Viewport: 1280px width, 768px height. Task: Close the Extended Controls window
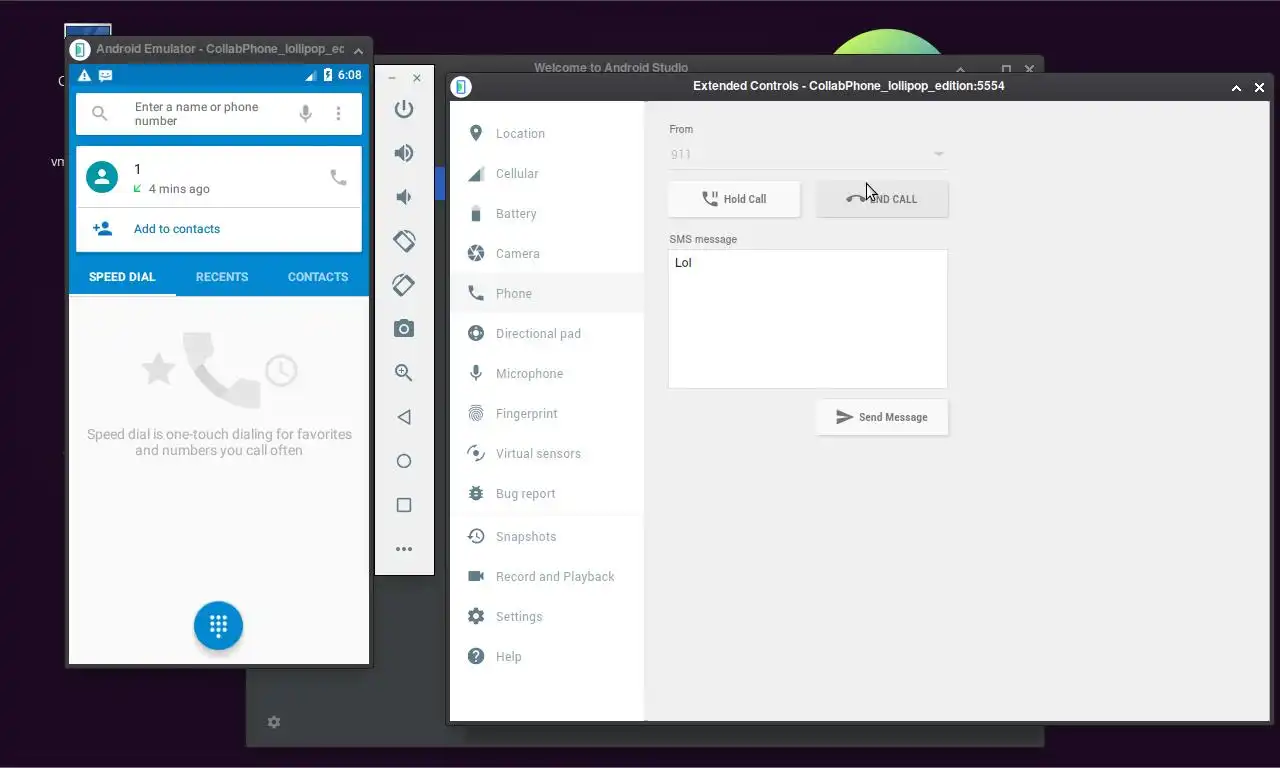1259,88
